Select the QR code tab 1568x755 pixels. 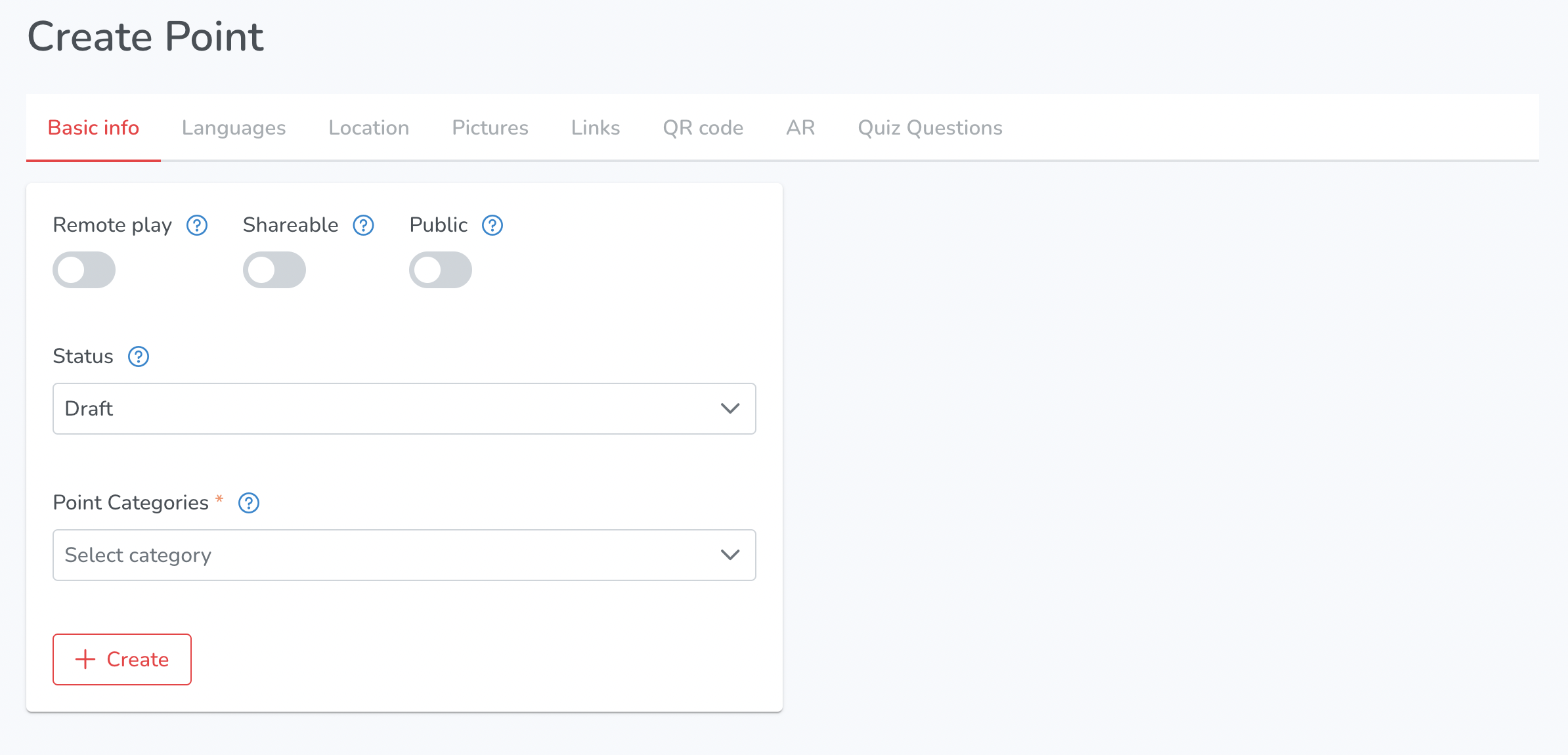(703, 127)
